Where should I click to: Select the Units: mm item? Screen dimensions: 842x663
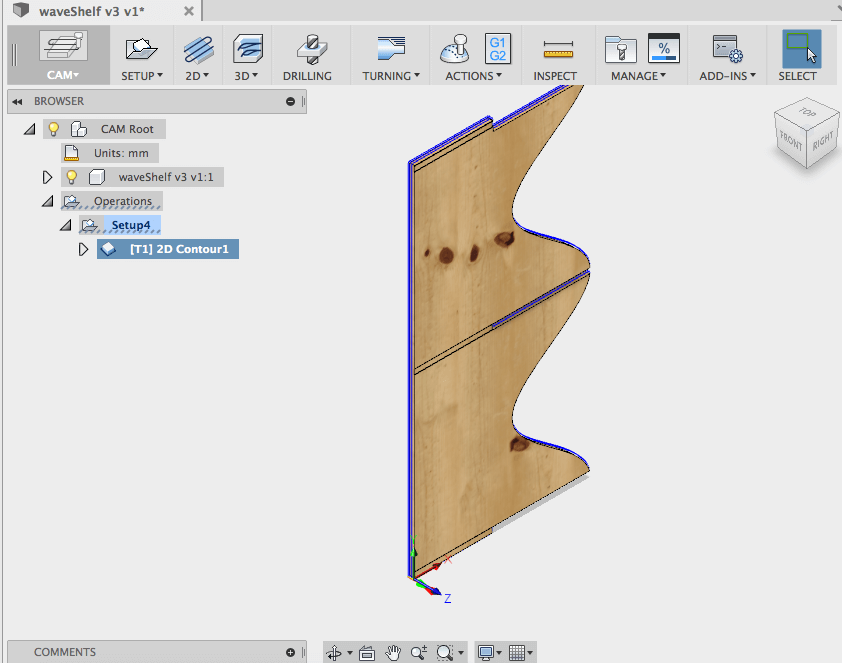tap(120, 153)
